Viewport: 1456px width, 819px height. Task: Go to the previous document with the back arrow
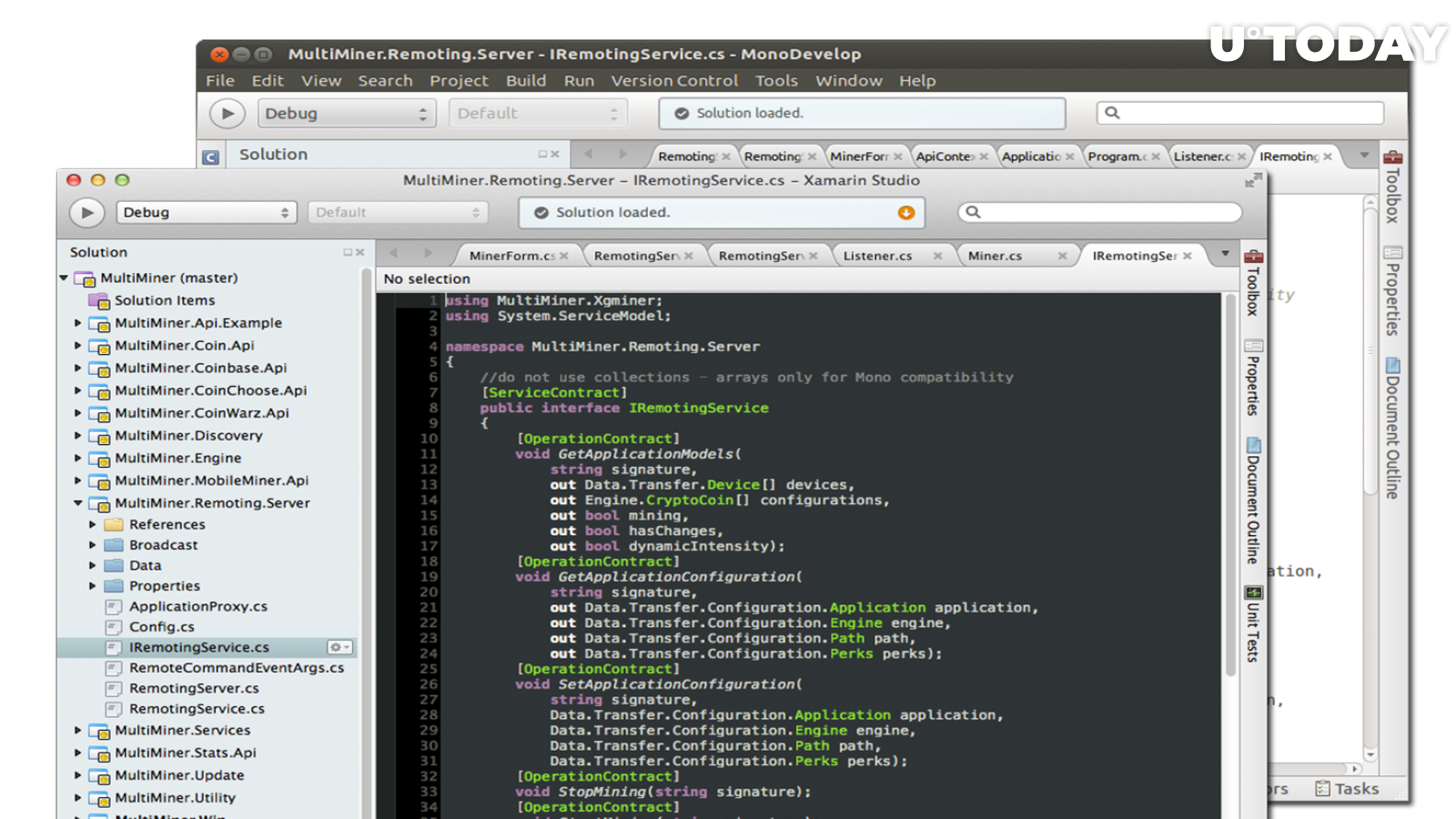pos(393,254)
